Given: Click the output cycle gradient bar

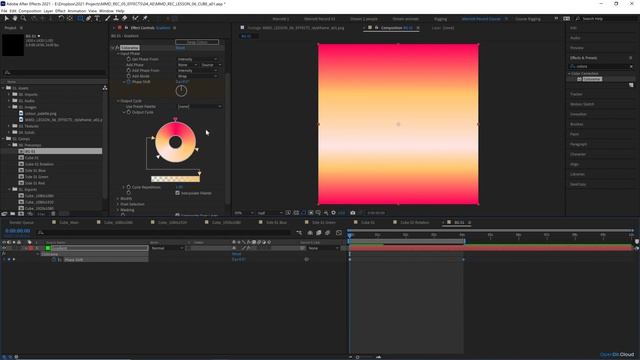Looking at the screenshot, I should 176,179.
